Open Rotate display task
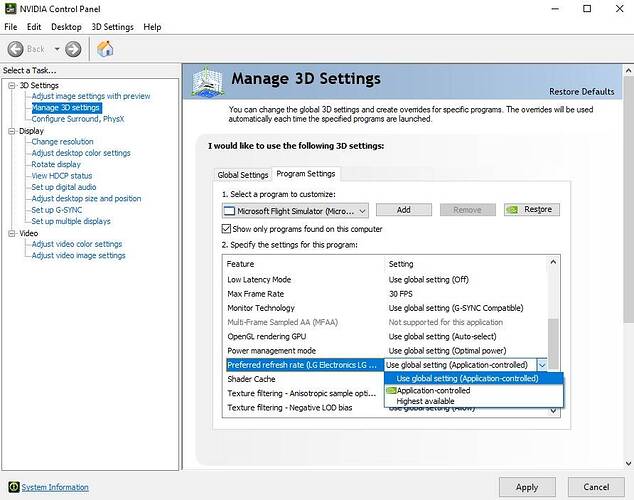Image resolution: width=634 pixels, height=500 pixels. (56, 164)
